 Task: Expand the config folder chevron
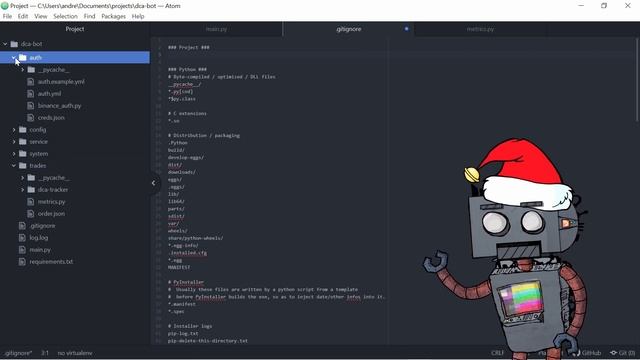tap(14, 130)
